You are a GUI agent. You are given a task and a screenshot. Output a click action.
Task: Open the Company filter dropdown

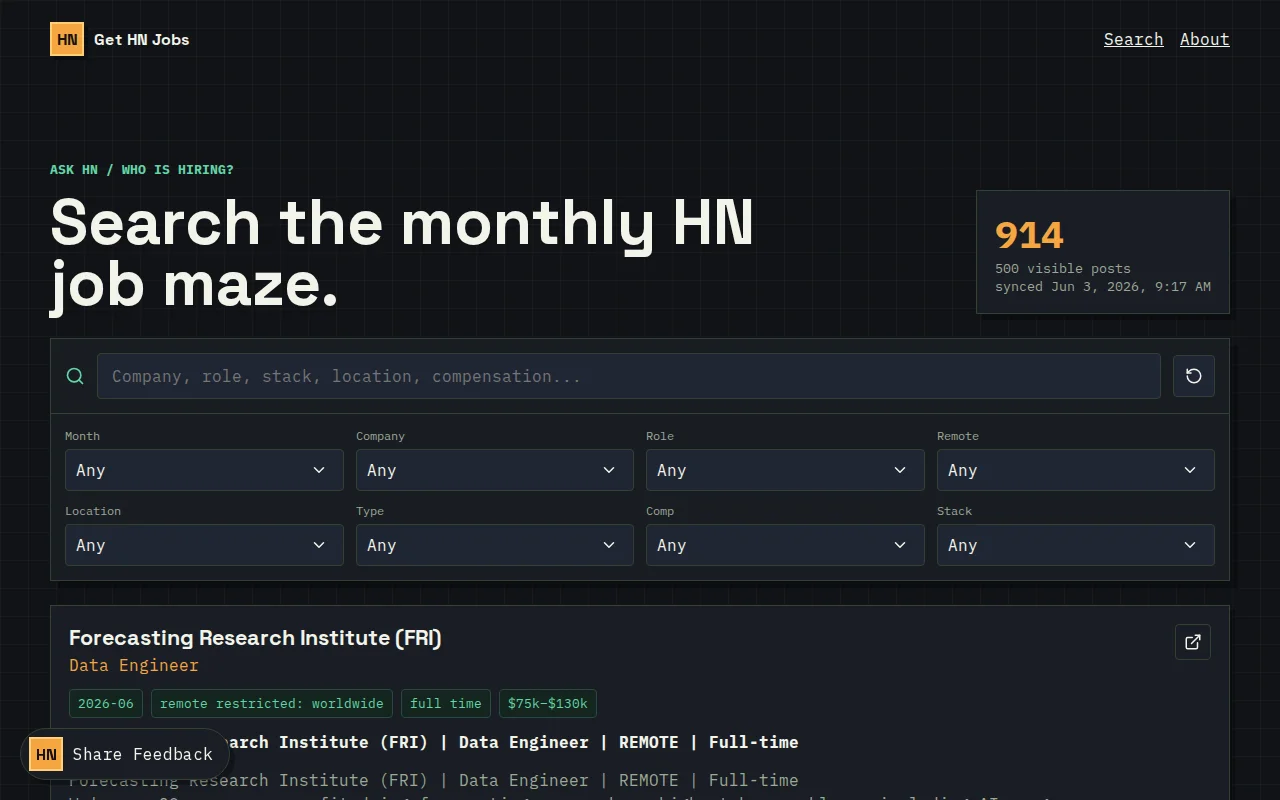tap(495, 470)
